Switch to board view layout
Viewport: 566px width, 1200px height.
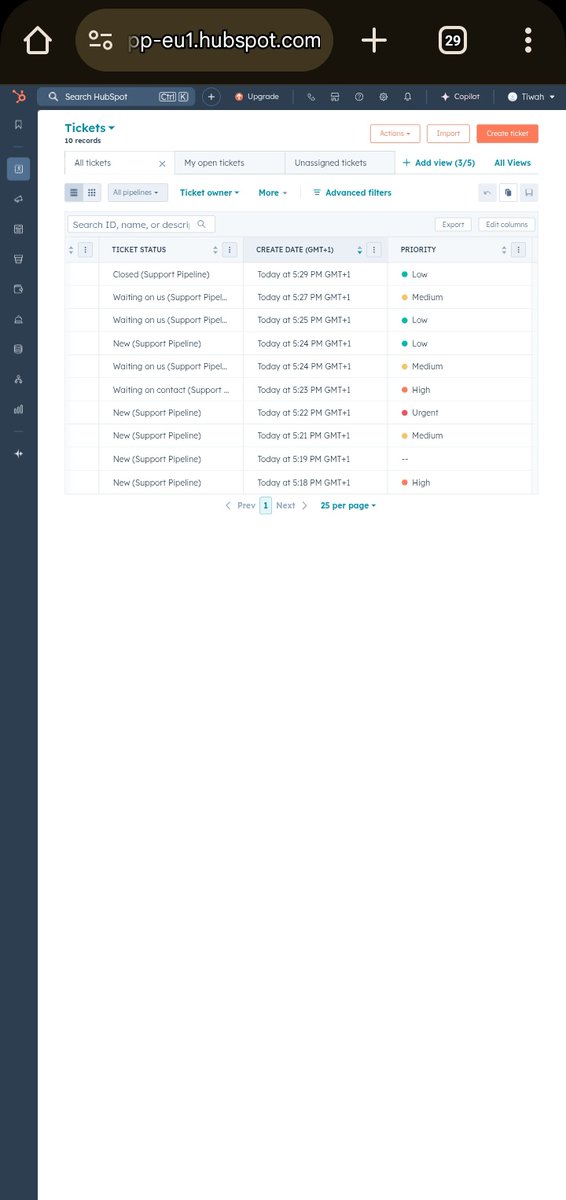[92, 193]
